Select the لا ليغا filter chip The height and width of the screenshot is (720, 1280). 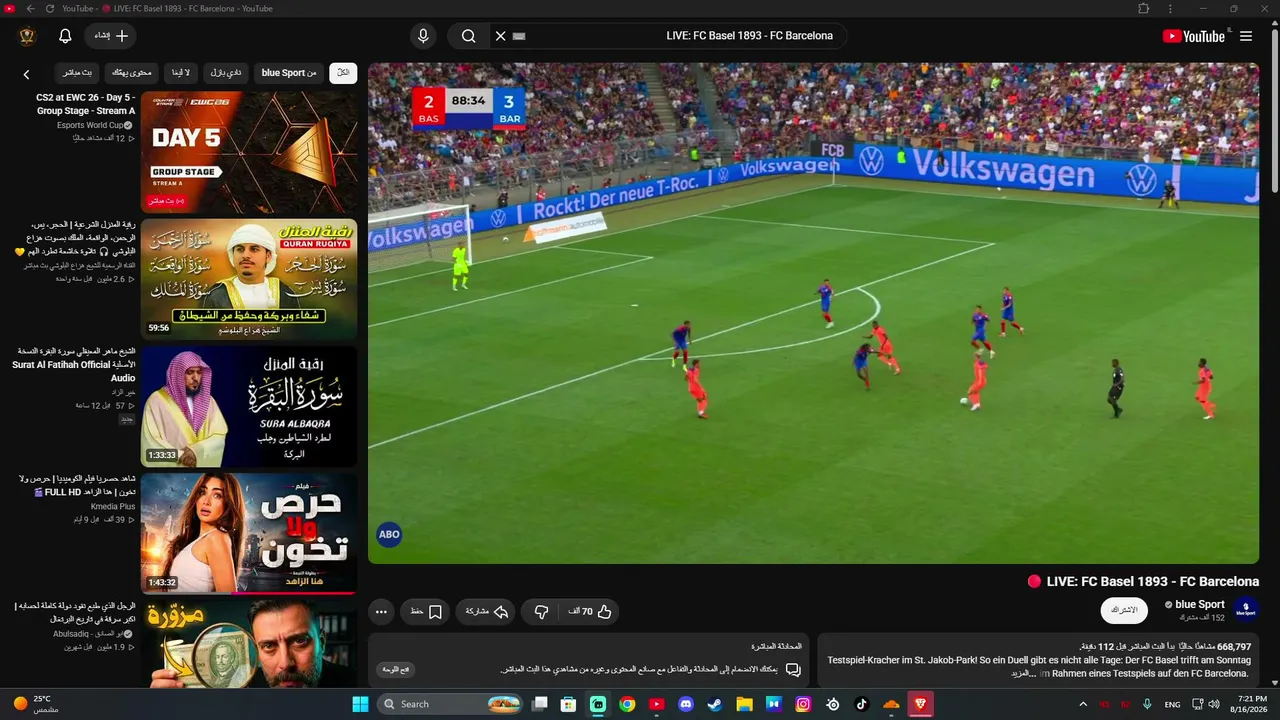180,73
